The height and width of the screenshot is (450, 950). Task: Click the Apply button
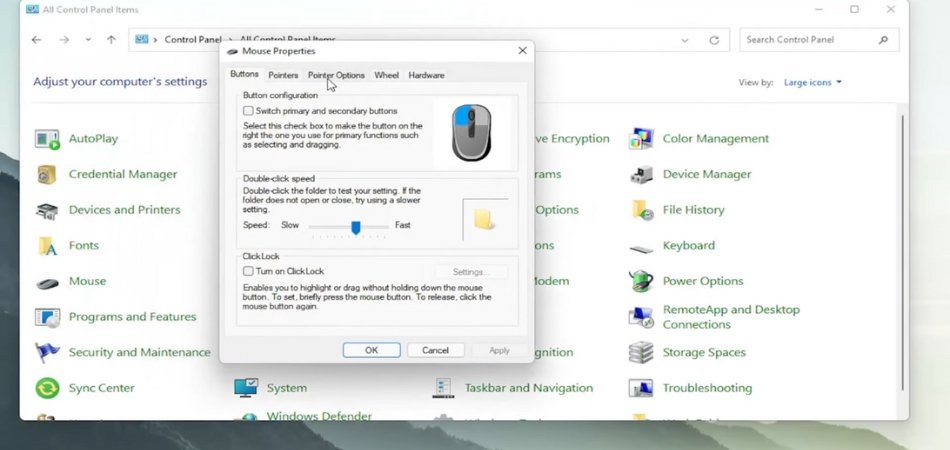[499, 350]
